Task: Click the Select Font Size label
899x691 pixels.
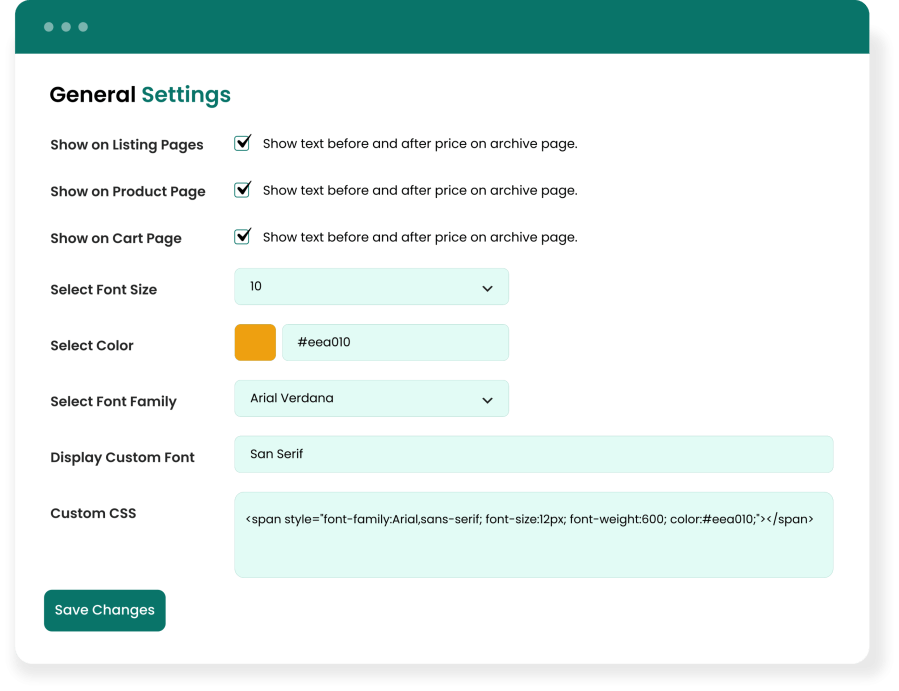Action: pyautogui.click(x=104, y=290)
